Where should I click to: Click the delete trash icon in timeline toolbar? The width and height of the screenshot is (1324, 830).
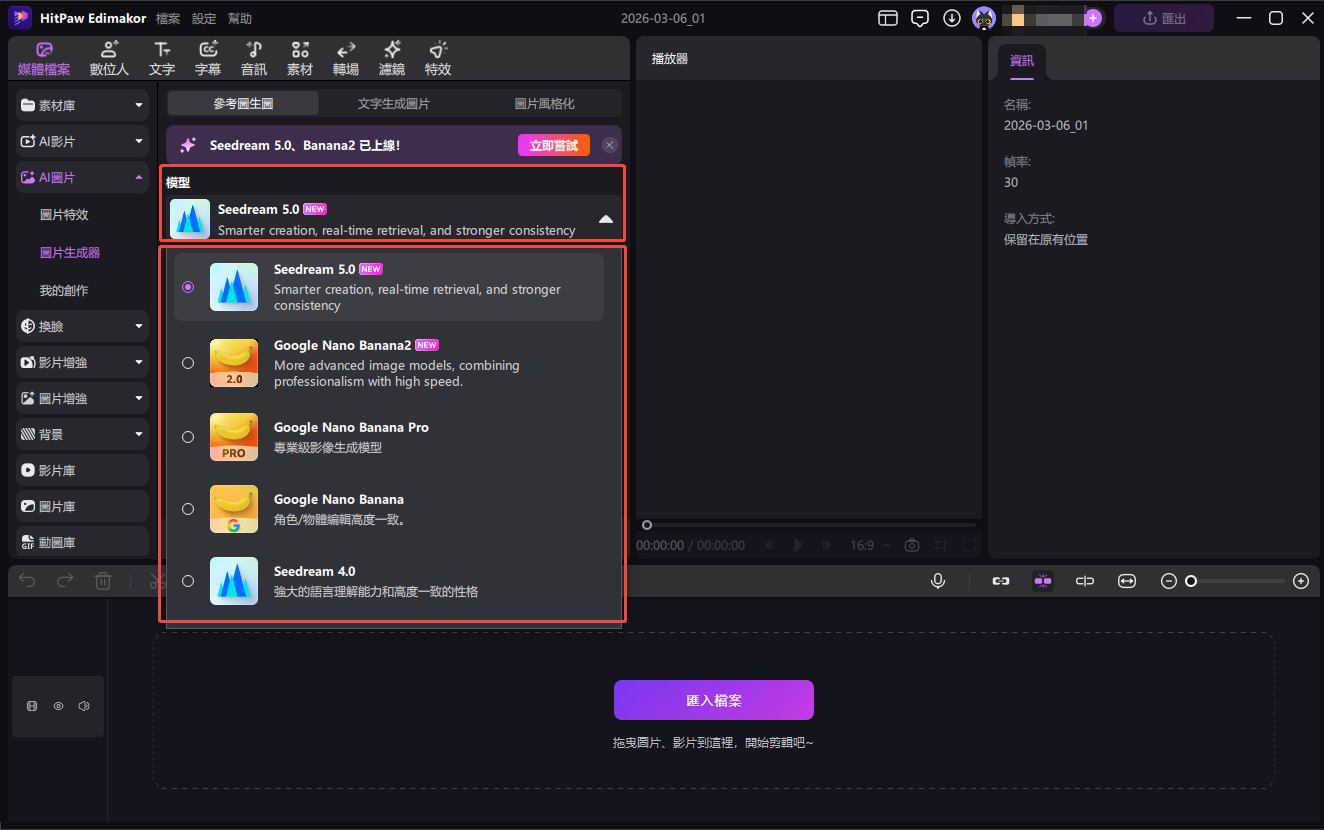[x=103, y=581]
